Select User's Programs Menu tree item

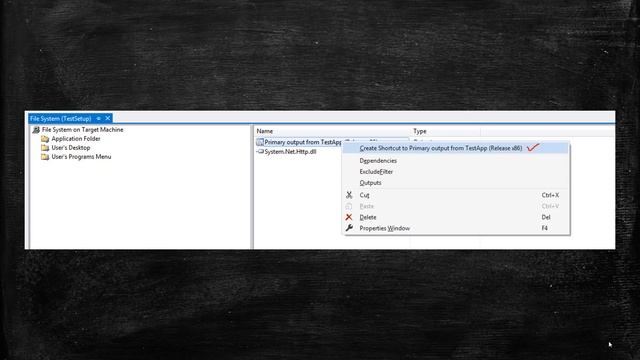[81, 157]
